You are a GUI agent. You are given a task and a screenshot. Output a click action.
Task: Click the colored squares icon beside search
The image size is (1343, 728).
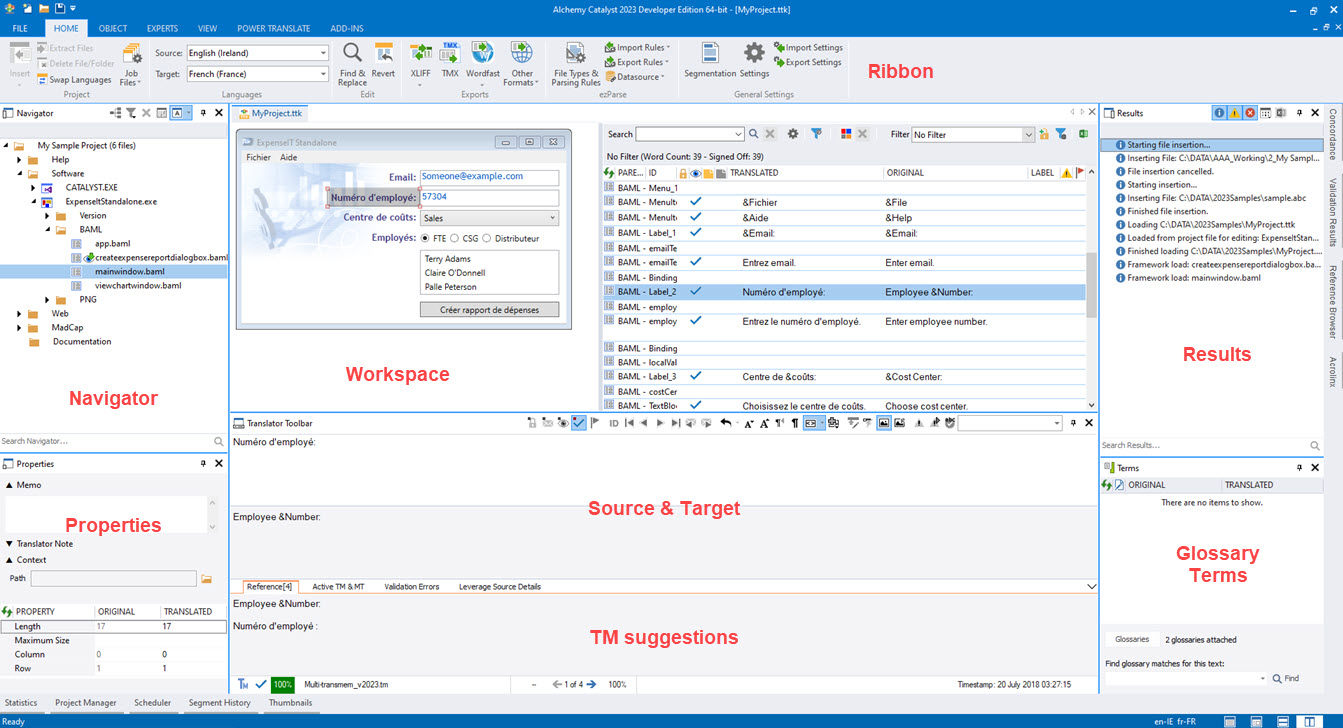click(x=846, y=134)
